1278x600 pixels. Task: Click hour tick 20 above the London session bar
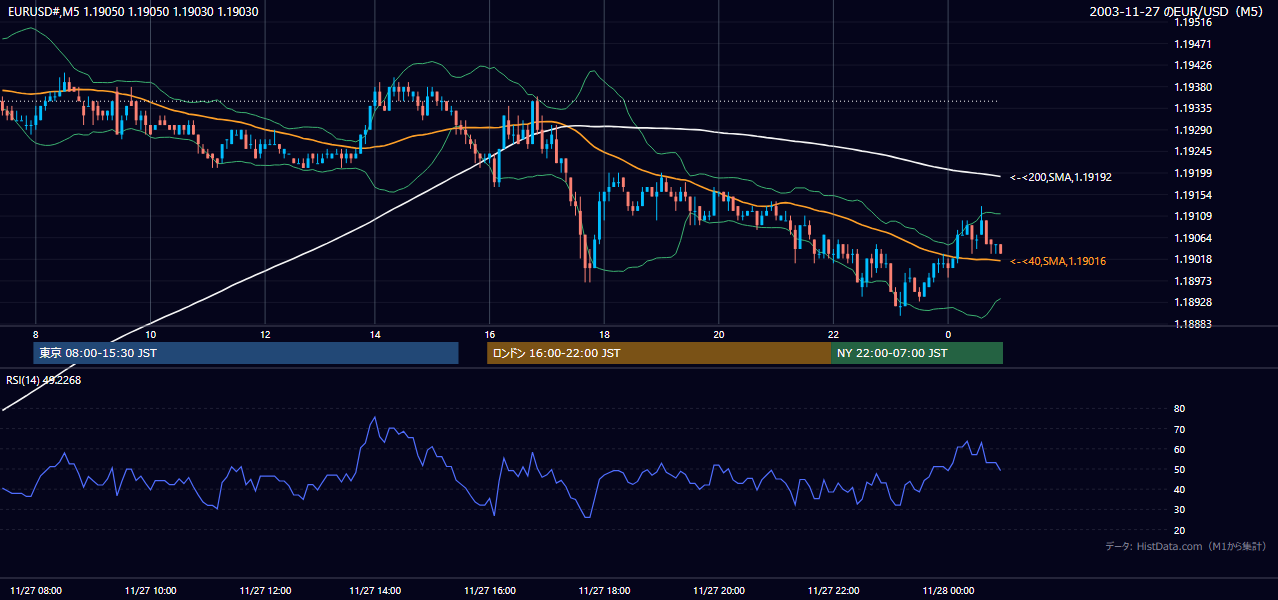pos(719,334)
